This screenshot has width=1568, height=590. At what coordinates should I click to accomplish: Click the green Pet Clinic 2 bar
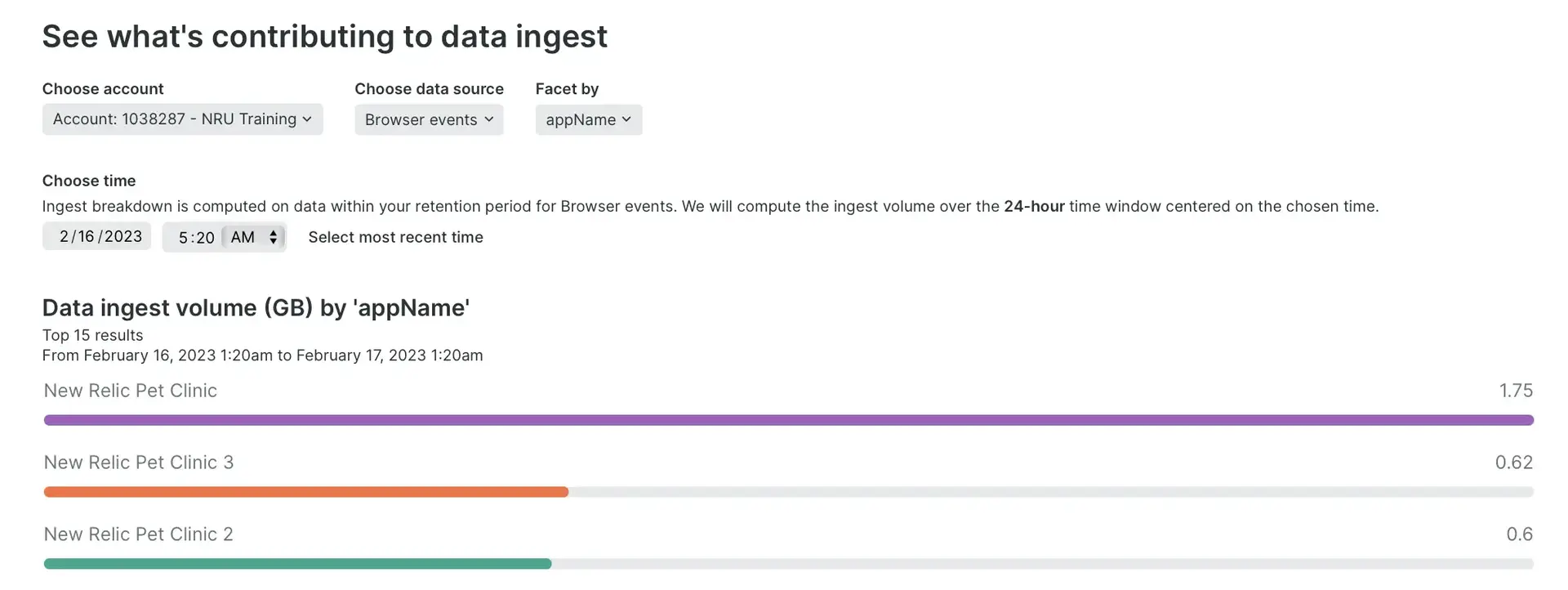pos(297,564)
